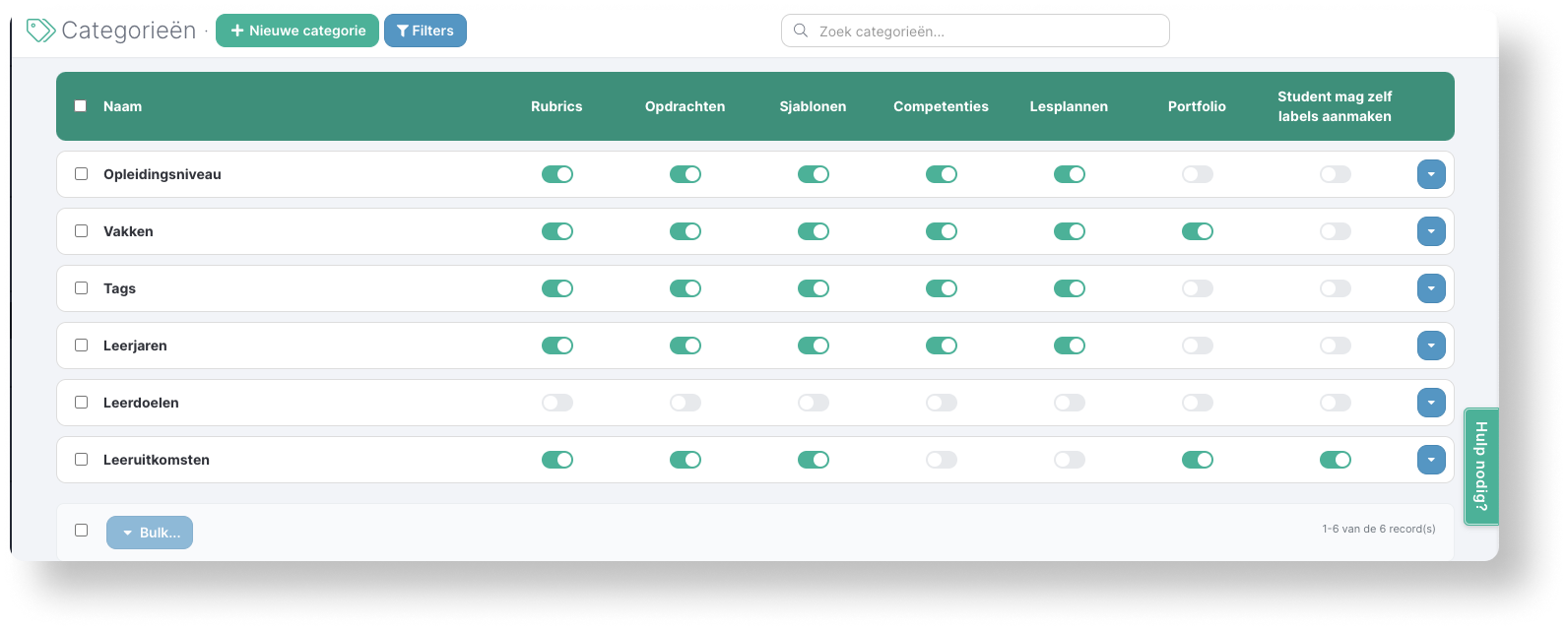1568x630 pixels.
Task: Select the Opleidingsniveau row checkbox
Action: [81, 173]
